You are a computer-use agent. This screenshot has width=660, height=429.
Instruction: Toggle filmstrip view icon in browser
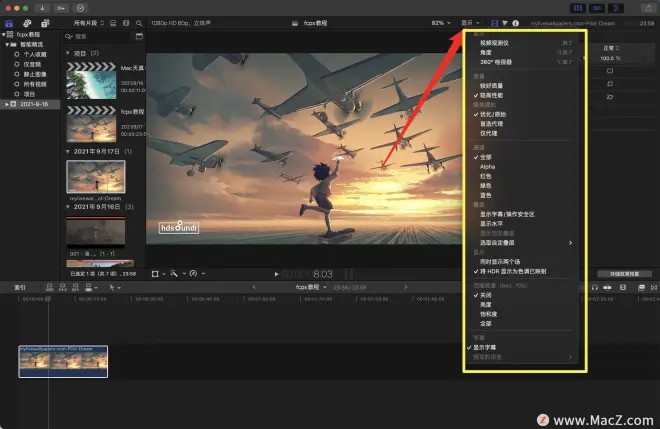coord(126,23)
